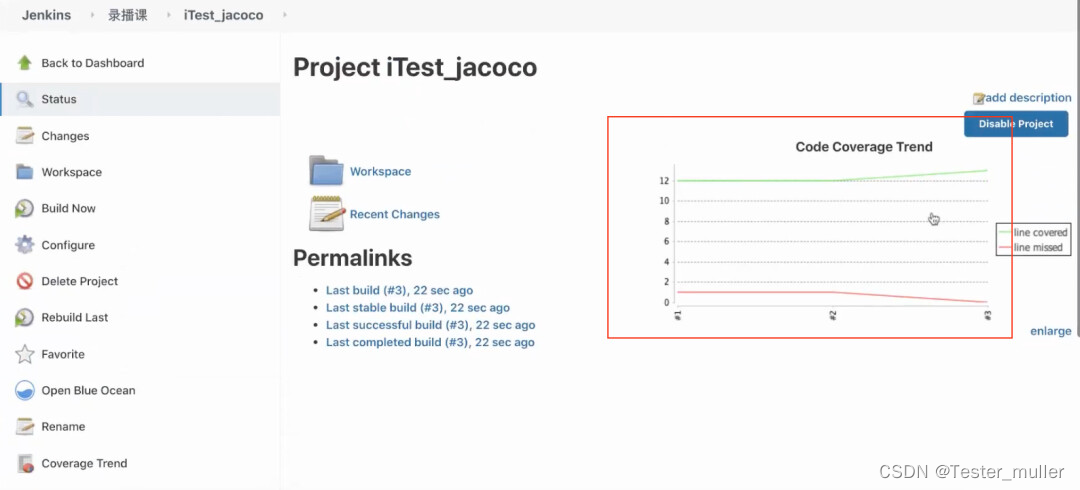This screenshot has width=1080, height=490.
Task: Click the Delete Project prohibition icon
Action: click(x=25, y=281)
